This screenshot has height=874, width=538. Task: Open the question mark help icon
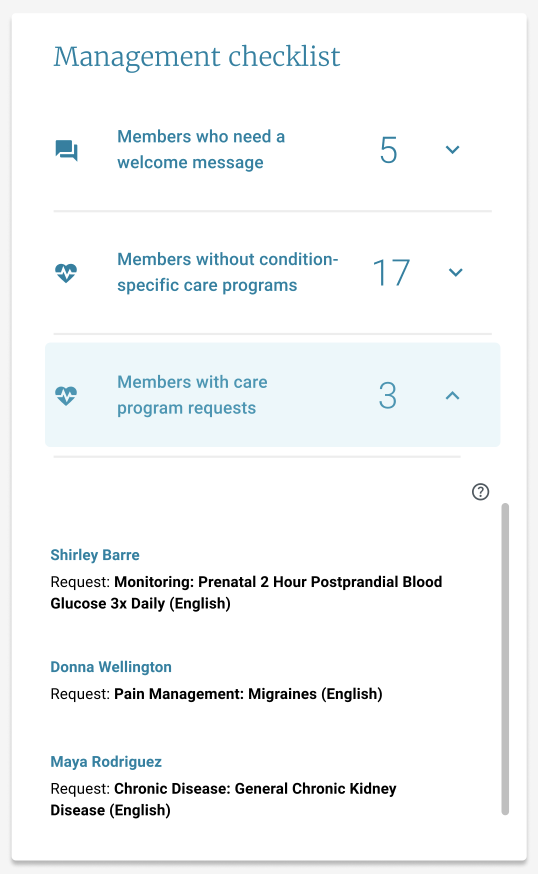pyautogui.click(x=480, y=492)
